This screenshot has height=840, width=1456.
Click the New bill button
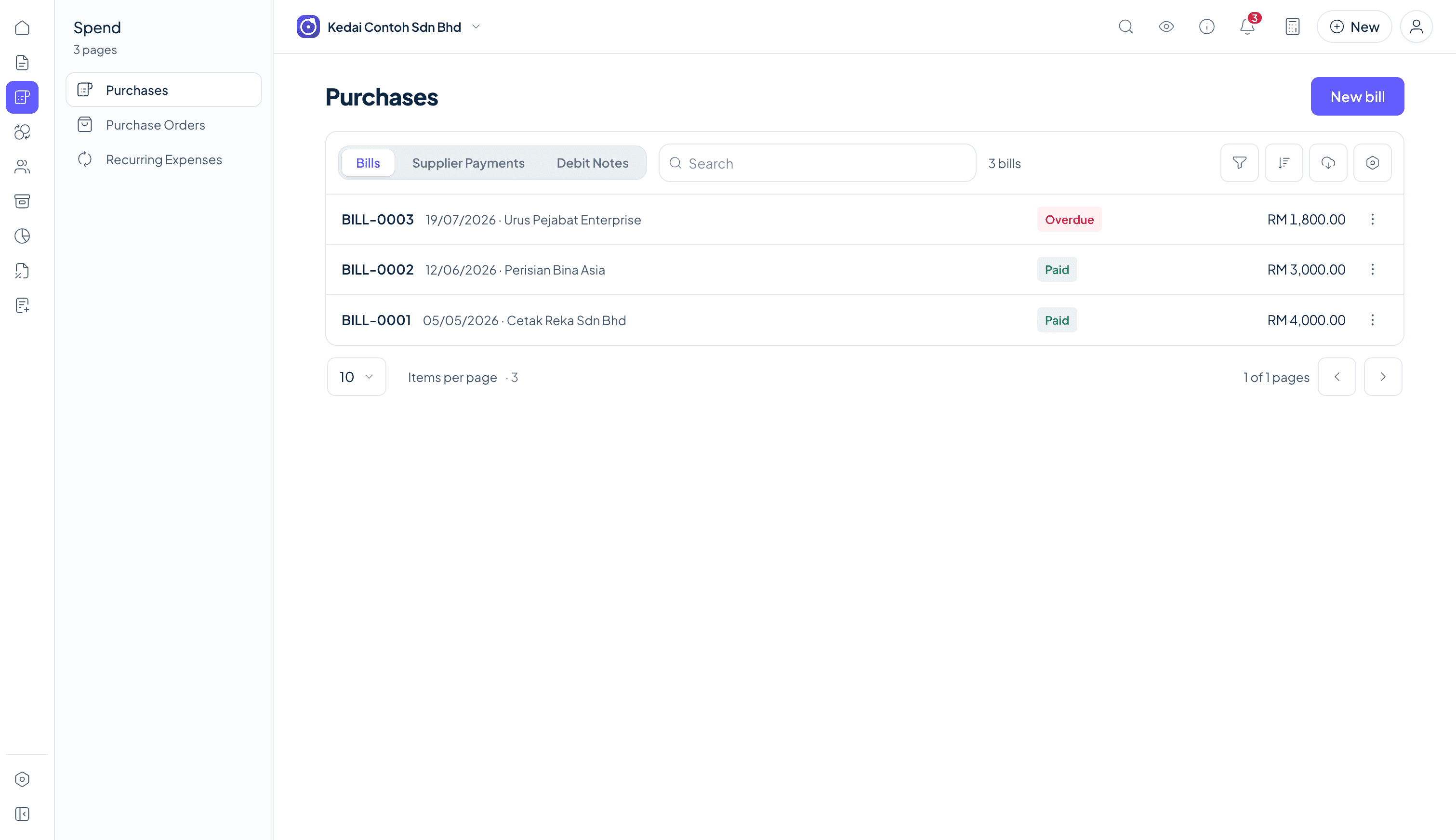1357,96
